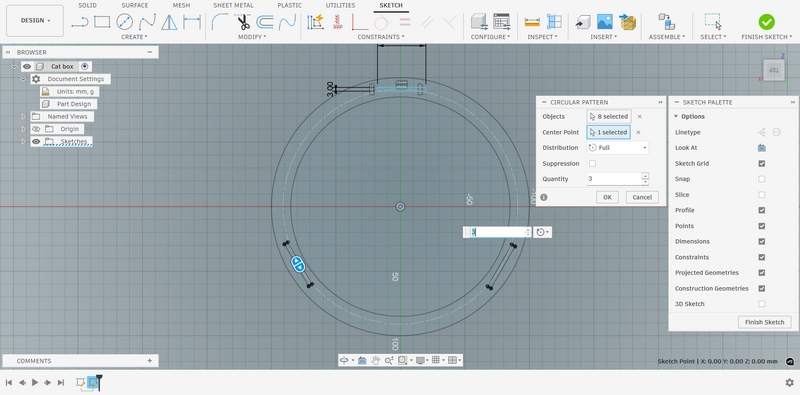Select the Measure tool icon
This screenshot has width=800, height=395.
532,22
